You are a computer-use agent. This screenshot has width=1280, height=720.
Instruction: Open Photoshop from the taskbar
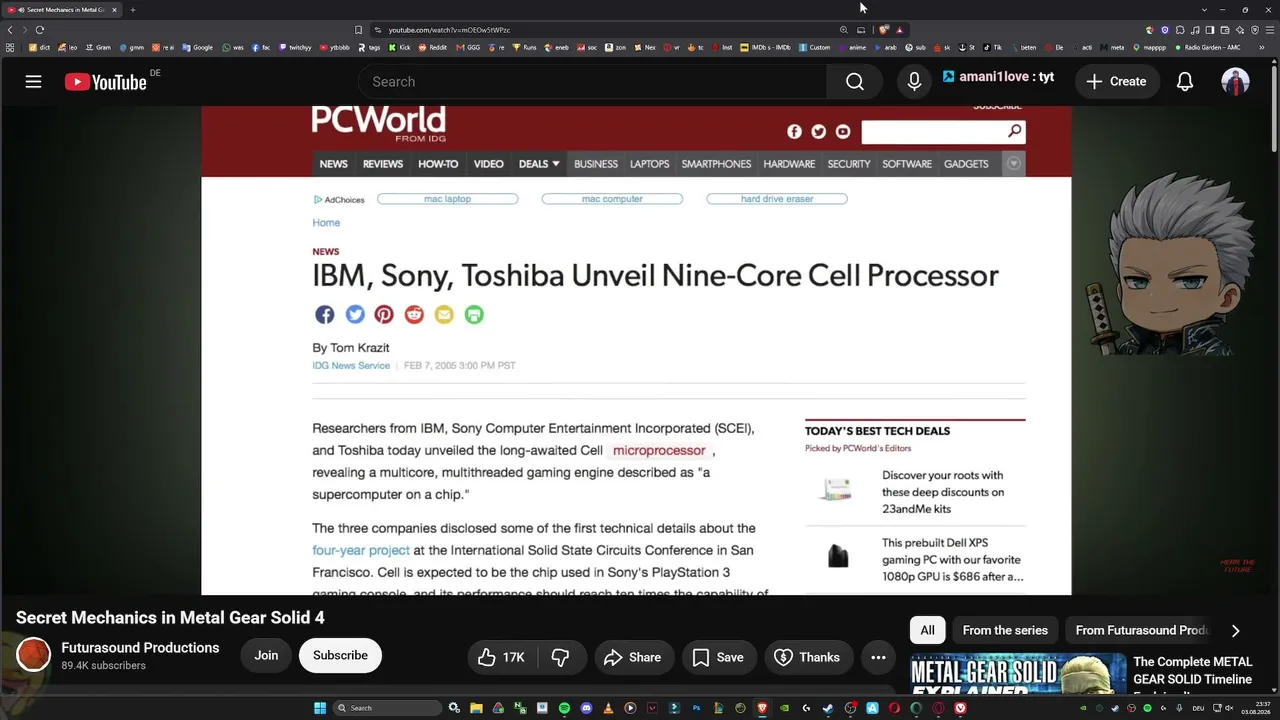(696, 708)
